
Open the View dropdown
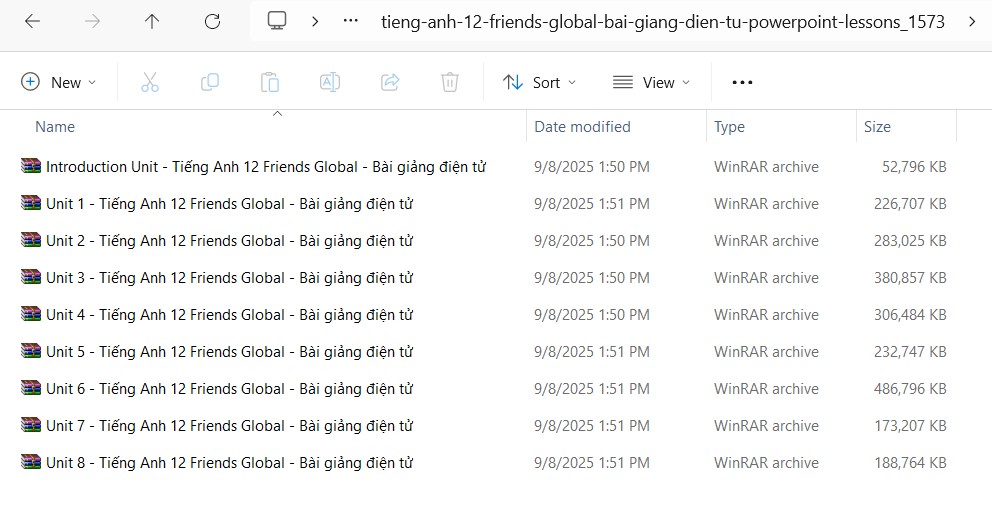[x=651, y=82]
